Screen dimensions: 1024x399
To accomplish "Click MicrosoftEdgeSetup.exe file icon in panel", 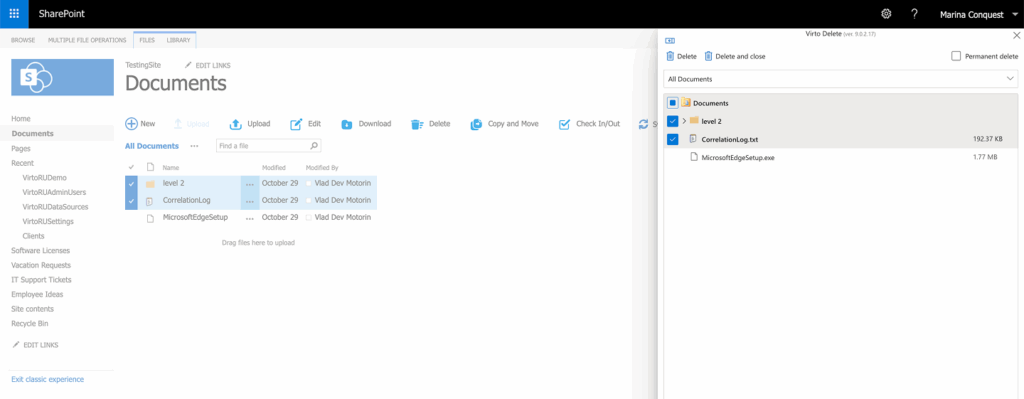I will point(694,157).
